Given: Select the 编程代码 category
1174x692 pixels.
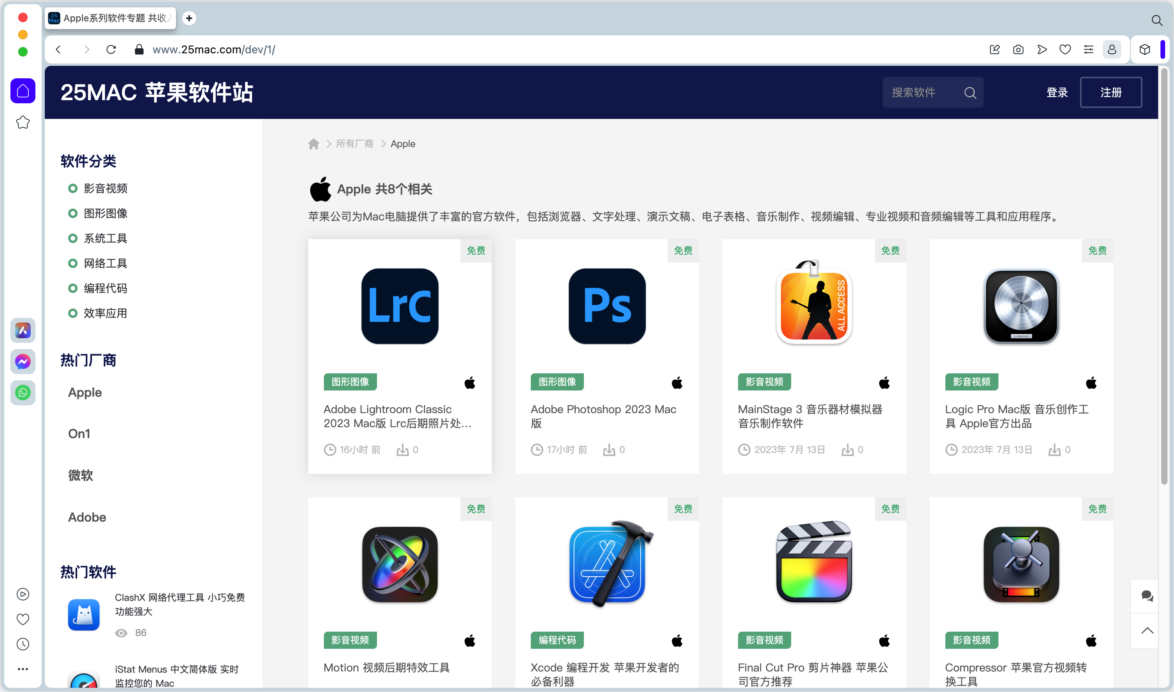Looking at the screenshot, I should click(106, 288).
